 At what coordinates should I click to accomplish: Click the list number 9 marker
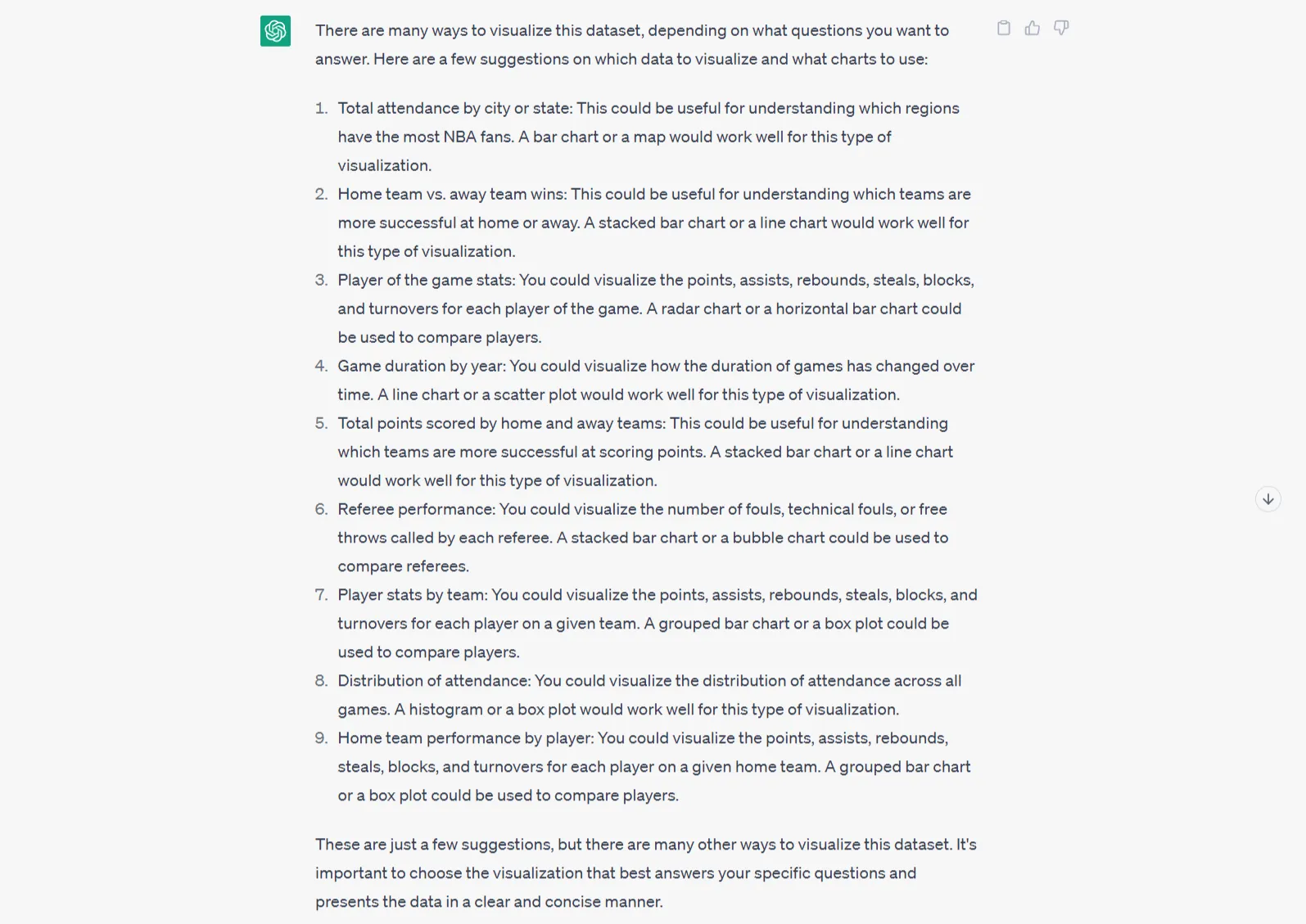pyautogui.click(x=321, y=738)
